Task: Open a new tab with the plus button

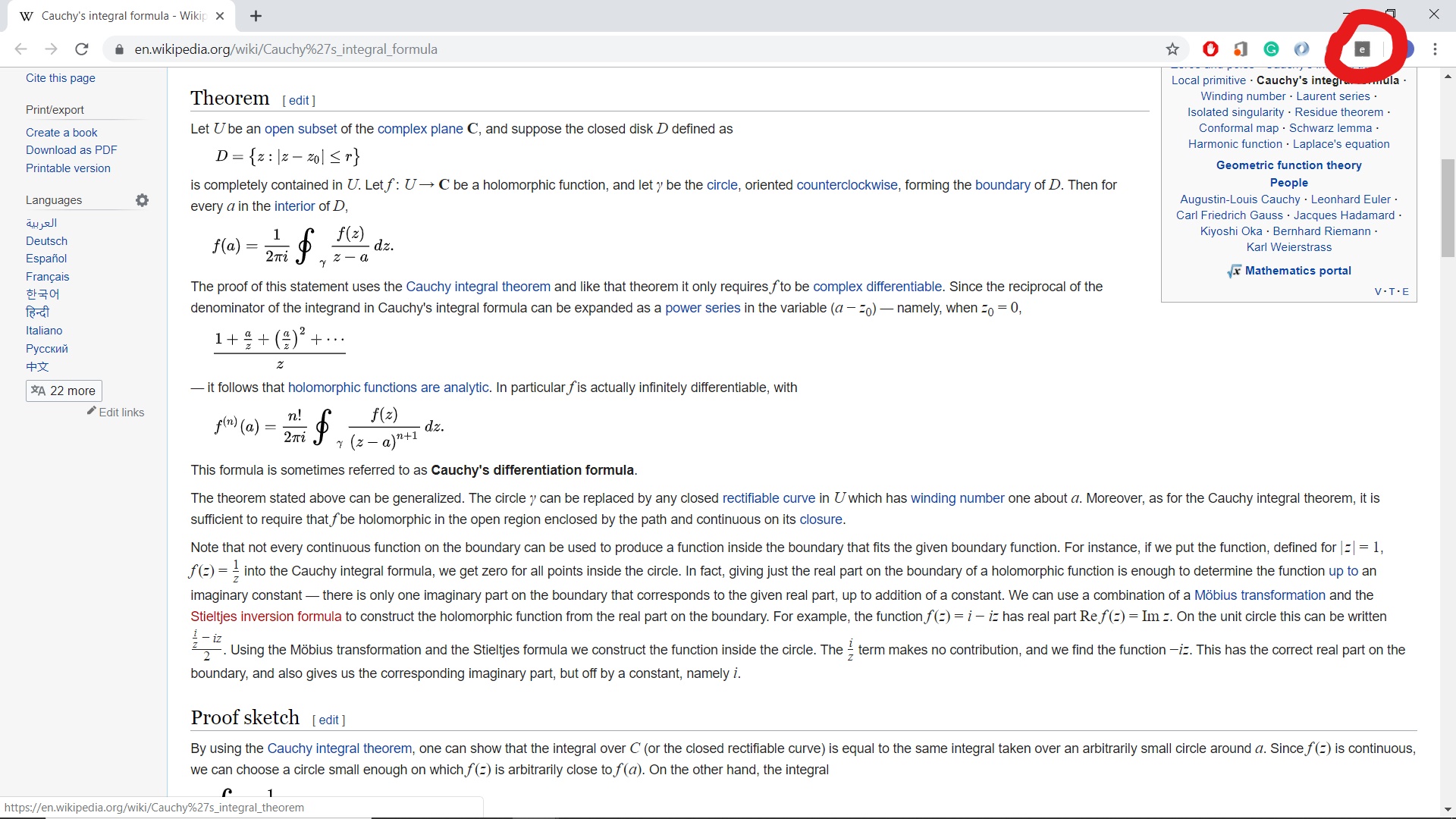Action: point(256,16)
